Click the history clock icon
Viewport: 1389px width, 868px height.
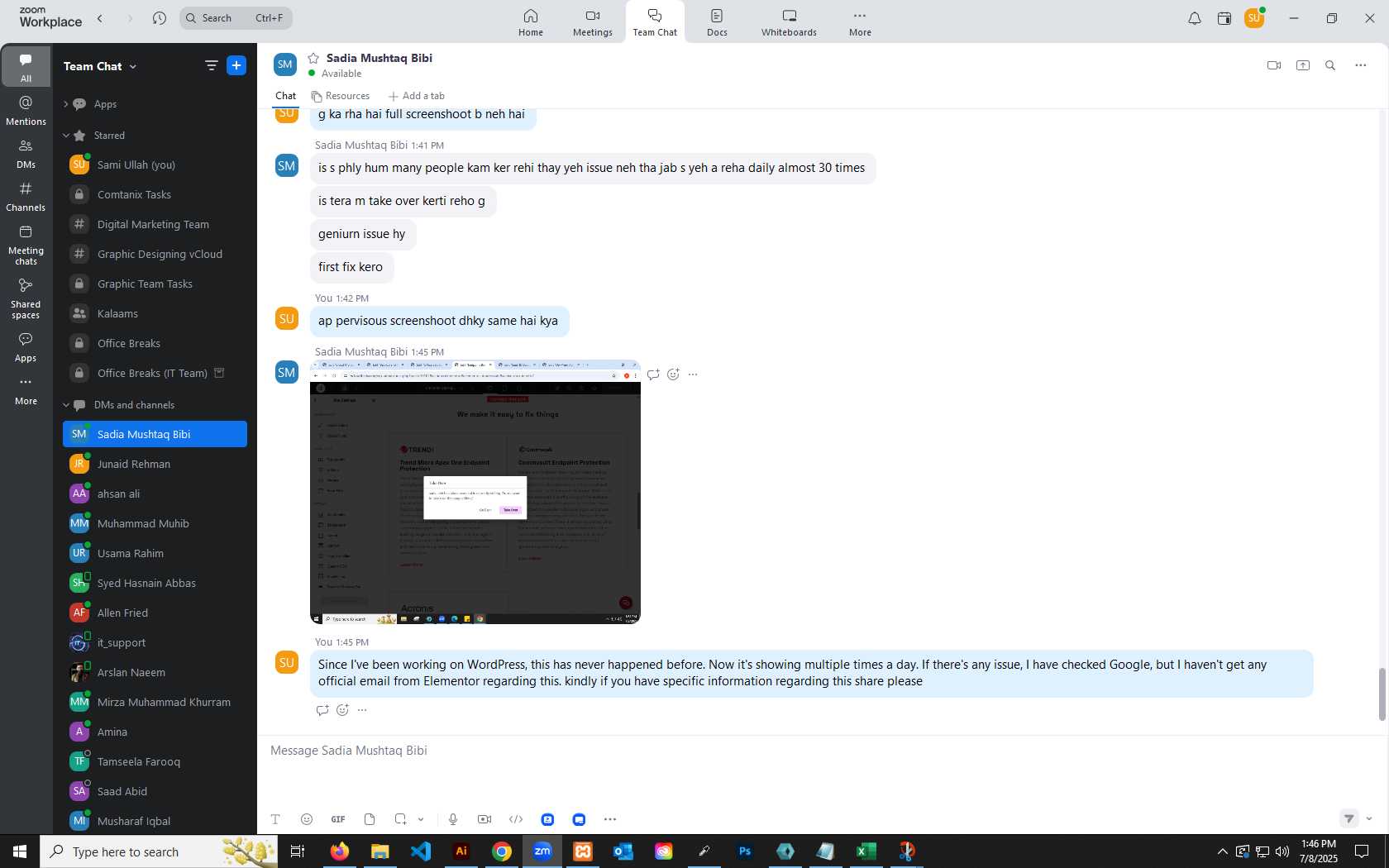click(160, 18)
